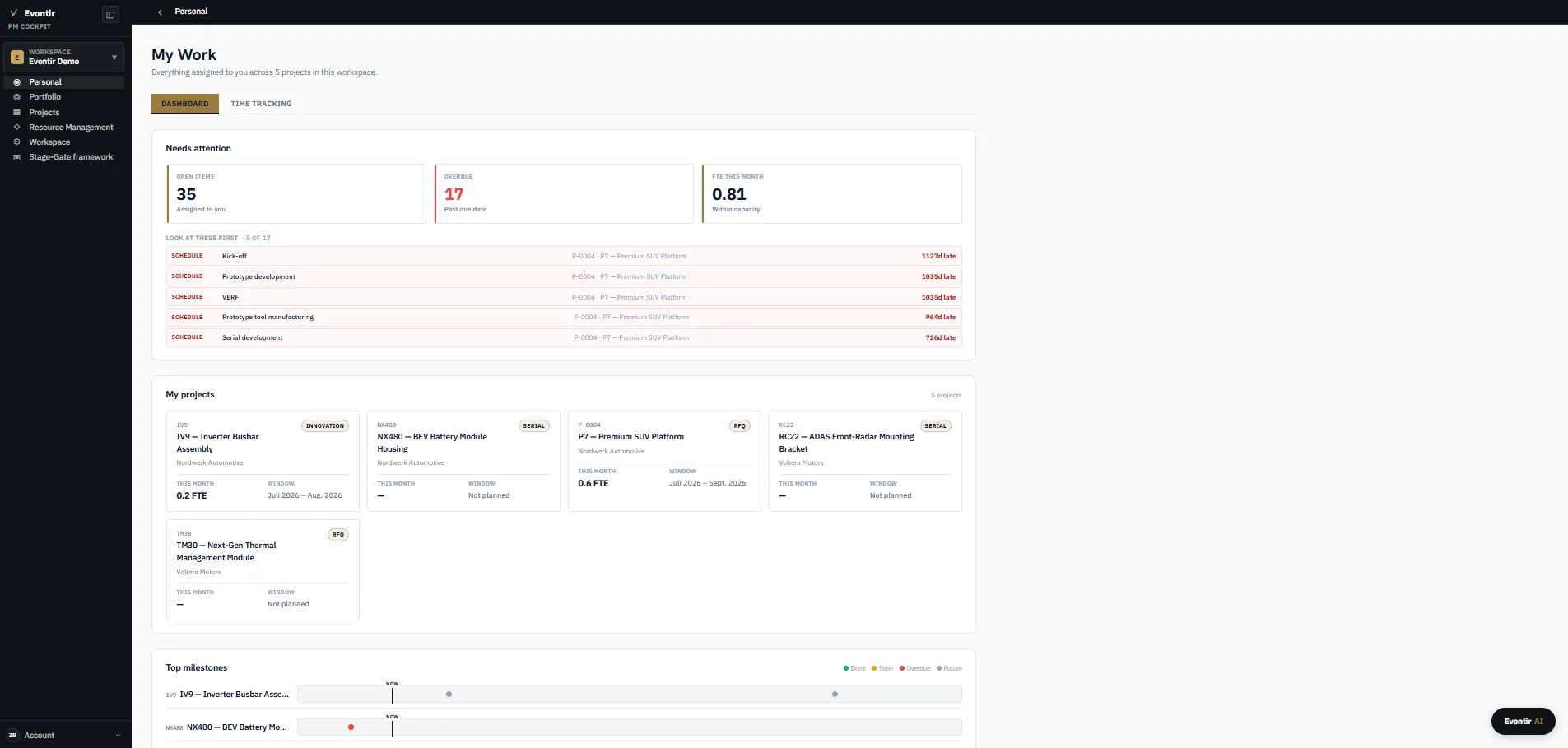Click the Soon legend indicator
Image resolution: width=1568 pixels, height=748 pixels.
click(x=882, y=669)
